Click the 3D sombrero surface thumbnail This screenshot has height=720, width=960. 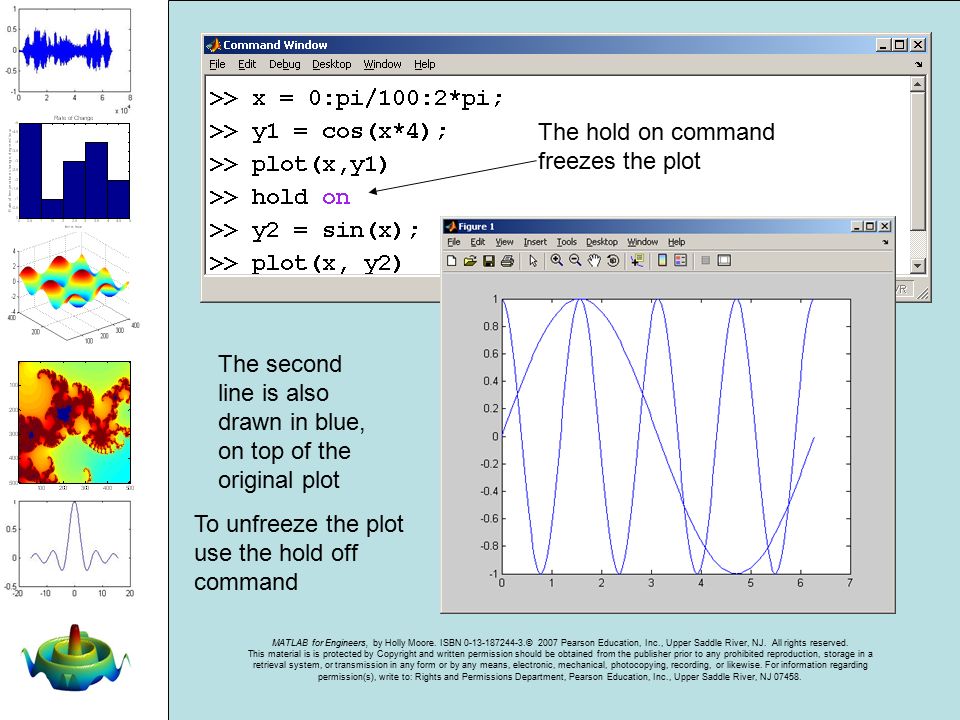point(76,659)
